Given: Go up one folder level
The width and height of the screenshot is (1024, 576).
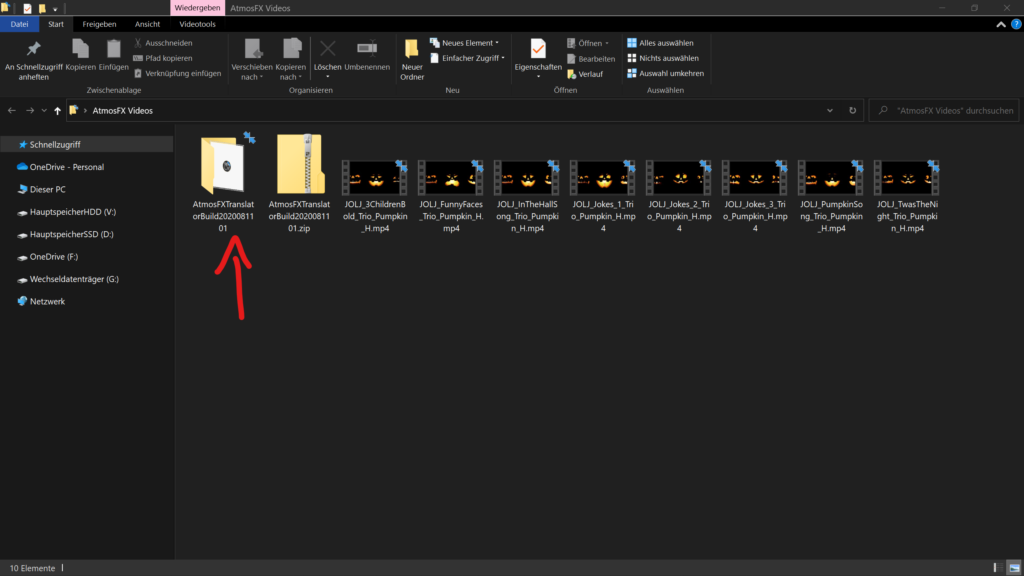Looking at the screenshot, I should (57, 110).
